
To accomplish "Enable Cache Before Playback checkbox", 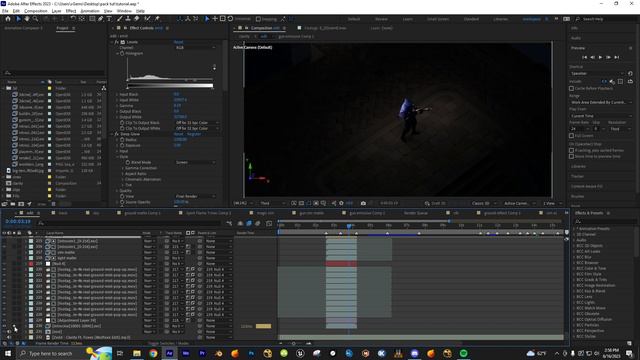I will [x=571, y=88].
